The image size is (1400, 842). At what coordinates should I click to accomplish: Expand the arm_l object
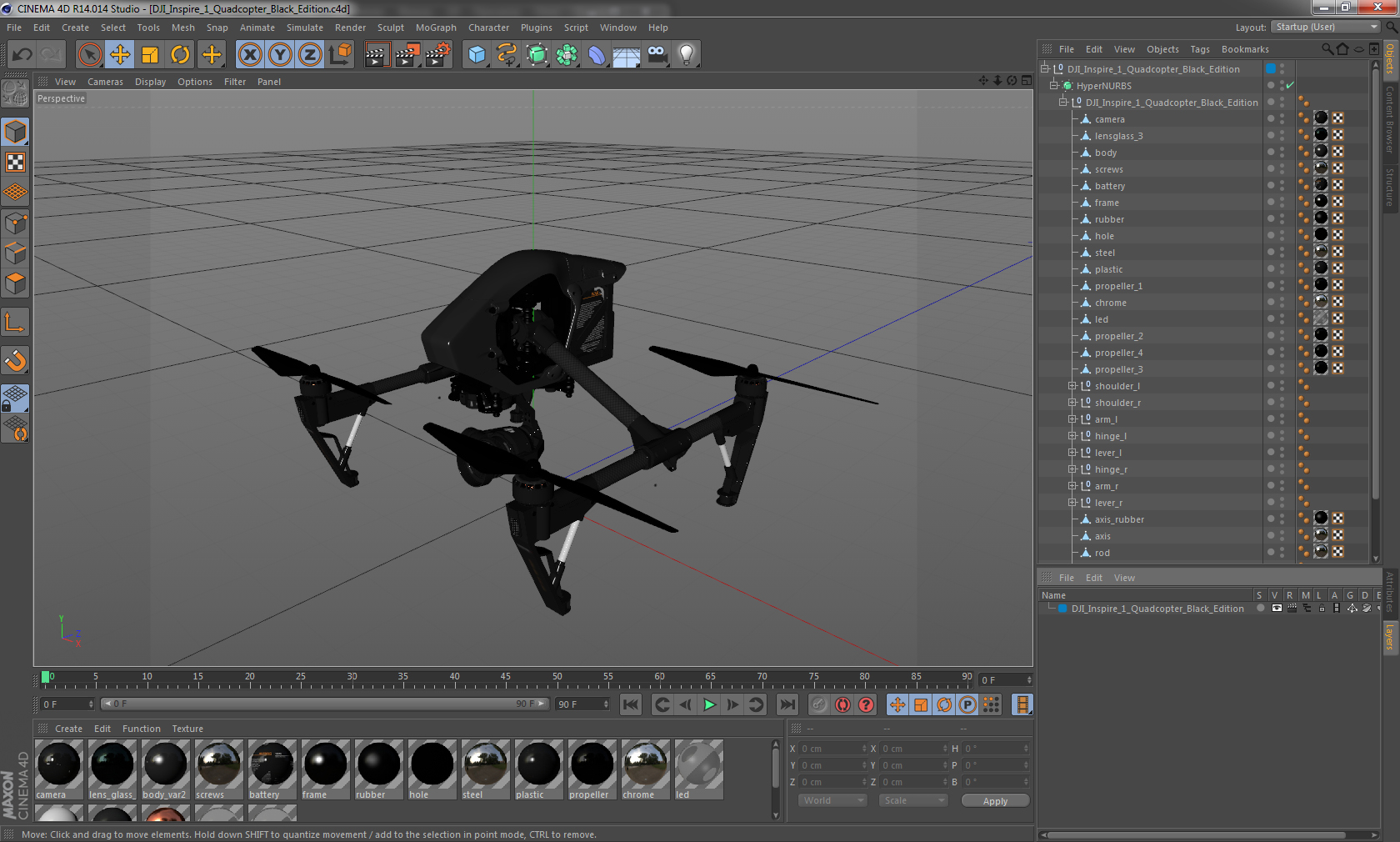[x=1073, y=419]
